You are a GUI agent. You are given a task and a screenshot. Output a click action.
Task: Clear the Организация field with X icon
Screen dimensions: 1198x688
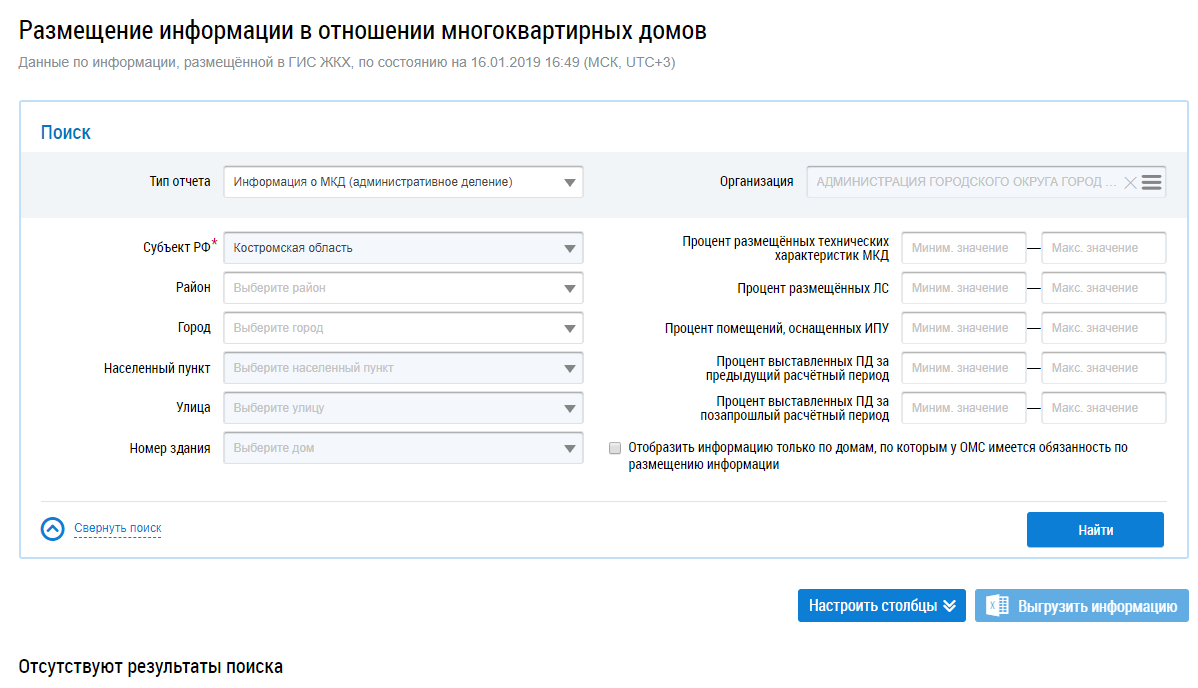point(1130,182)
